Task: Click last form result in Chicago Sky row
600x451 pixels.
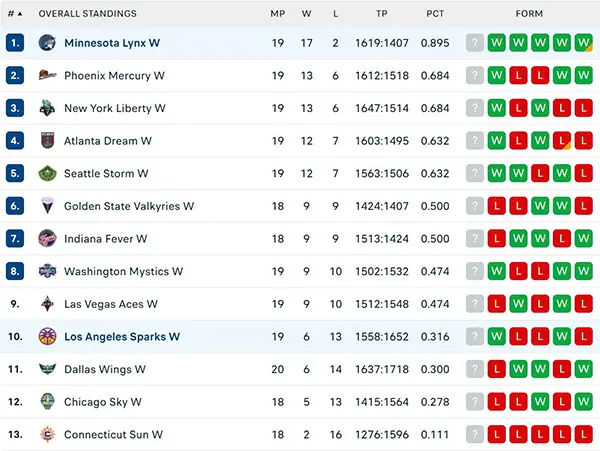Action: (x=584, y=402)
